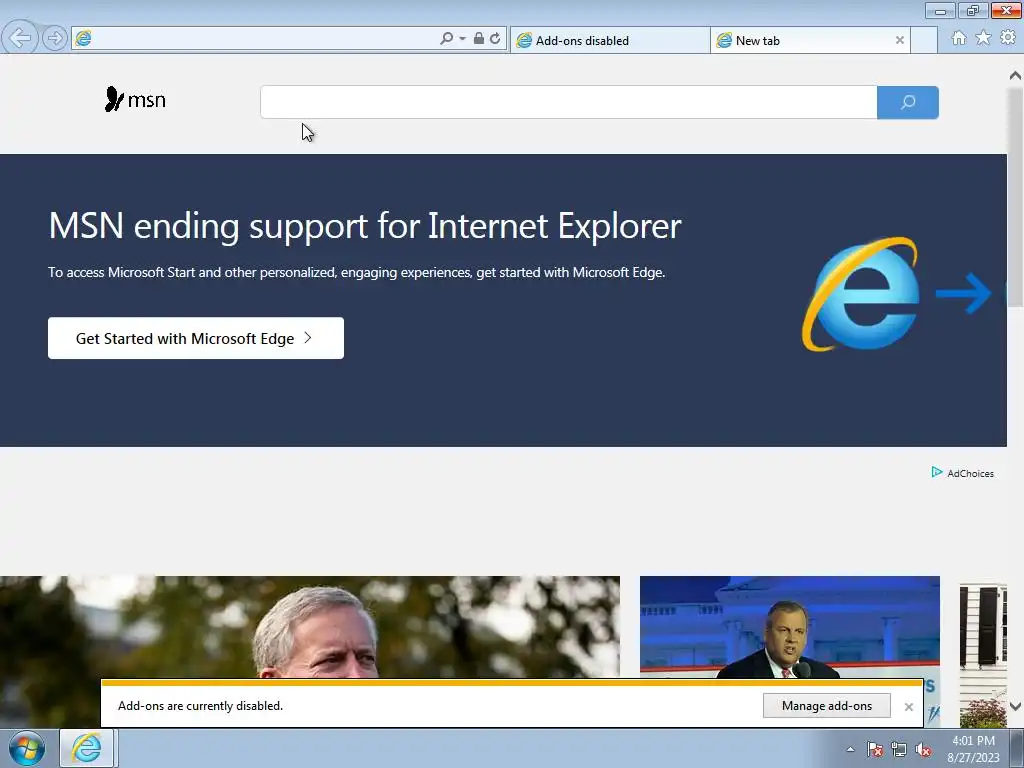Image resolution: width=1024 pixels, height=768 pixels.
Task: Submit search with the blue magnifier button
Action: point(908,102)
